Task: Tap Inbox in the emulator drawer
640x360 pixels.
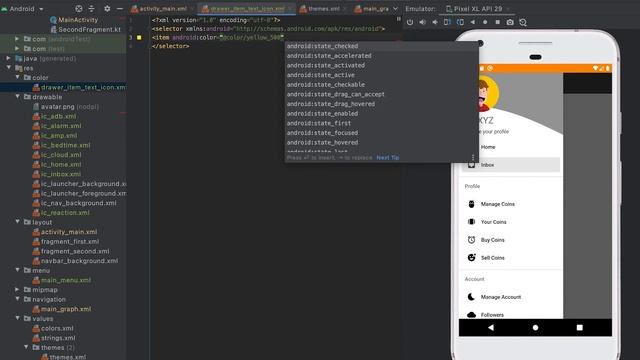Action: click(510, 165)
